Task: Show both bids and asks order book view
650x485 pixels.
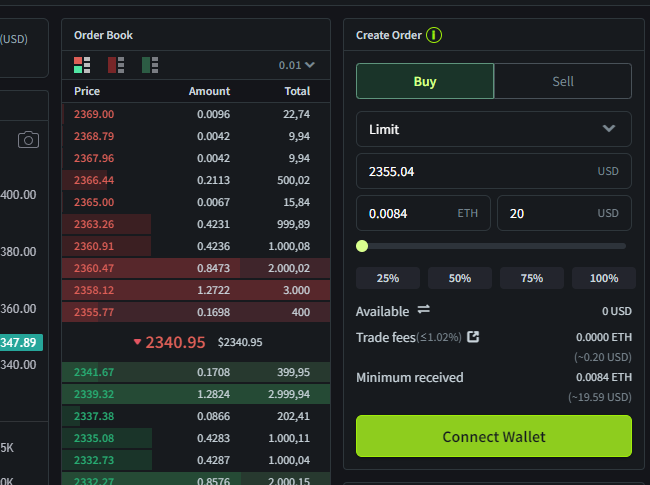Action: coord(82,65)
